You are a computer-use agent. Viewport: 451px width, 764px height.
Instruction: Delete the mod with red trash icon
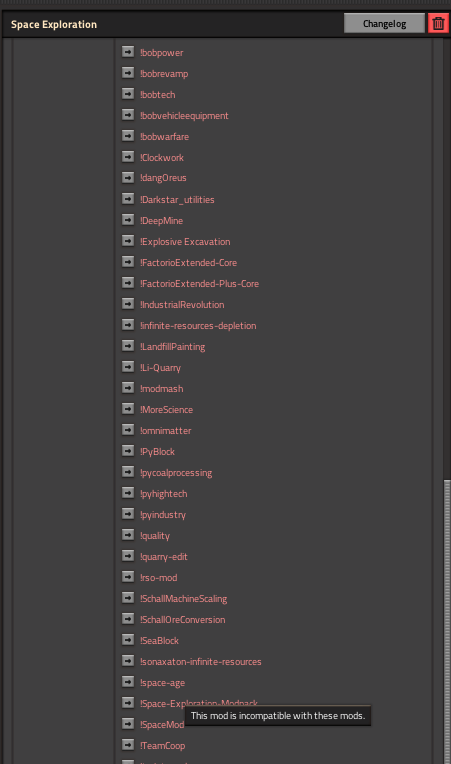click(438, 23)
